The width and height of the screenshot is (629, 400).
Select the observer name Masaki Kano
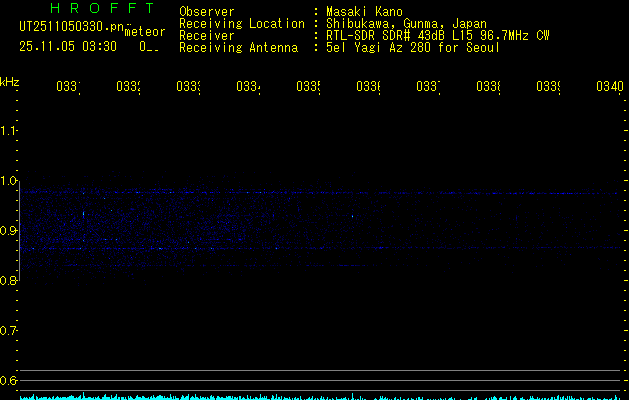366,12
